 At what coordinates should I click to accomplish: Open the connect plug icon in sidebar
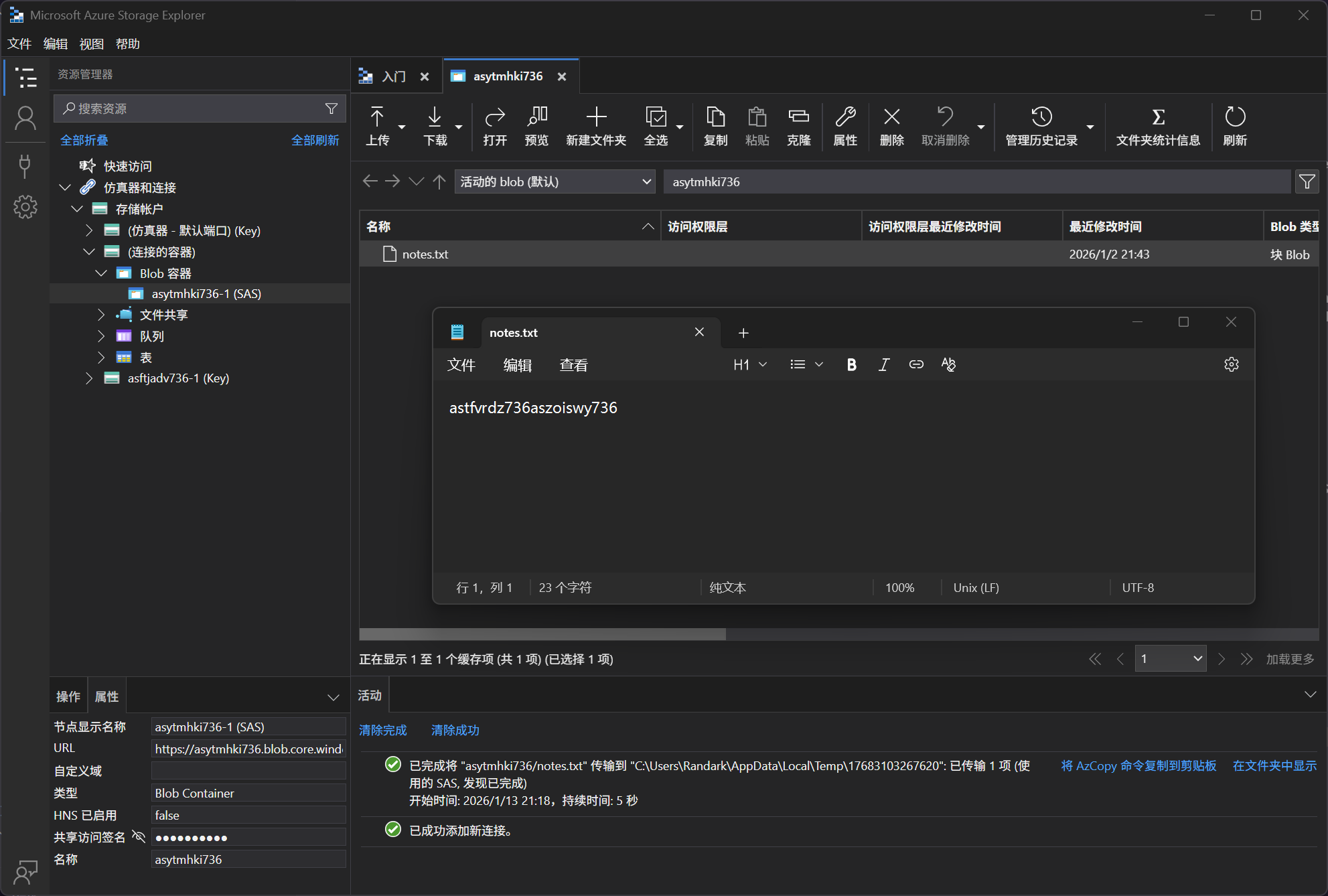pos(25,165)
